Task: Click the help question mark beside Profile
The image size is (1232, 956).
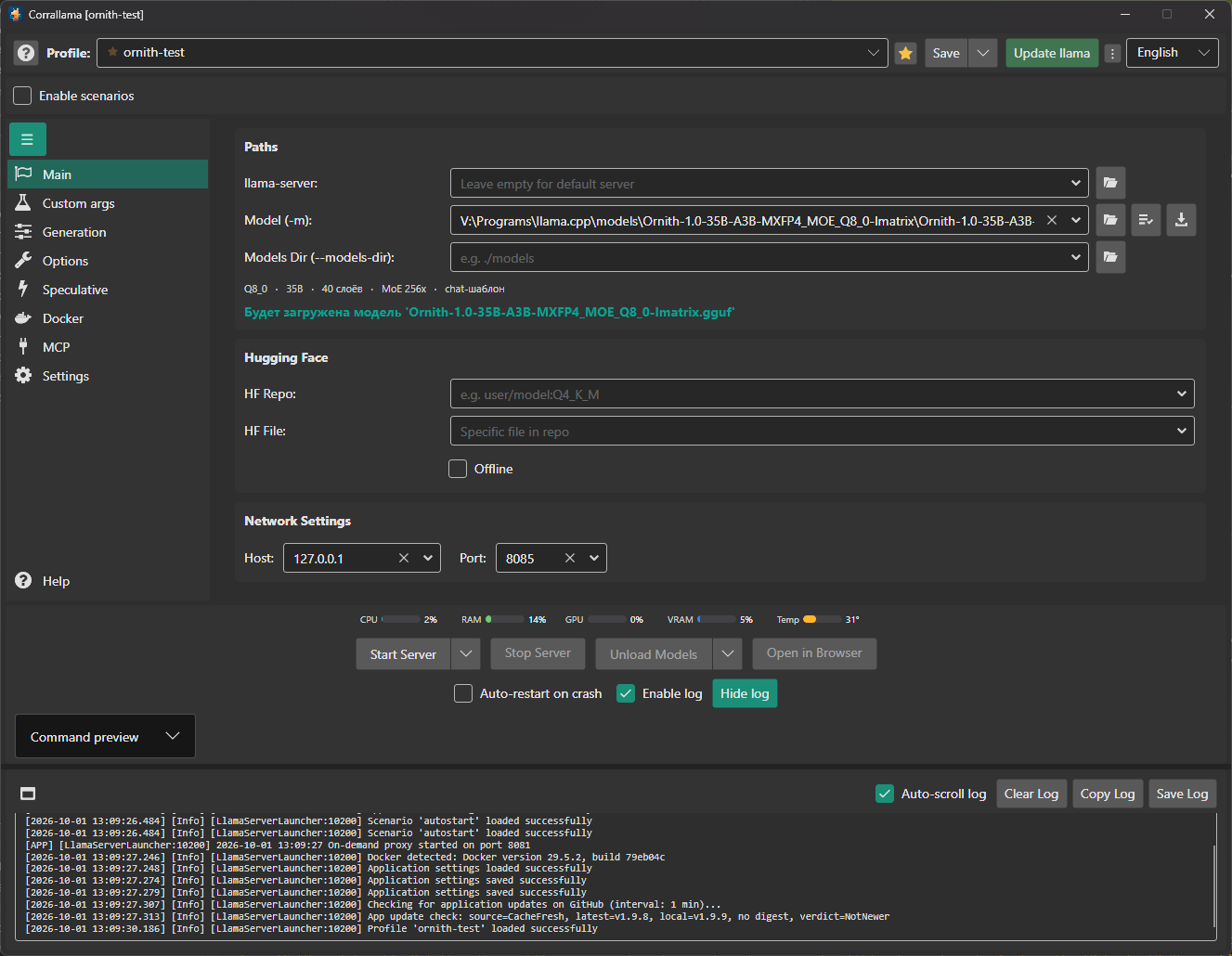Action: [x=26, y=53]
